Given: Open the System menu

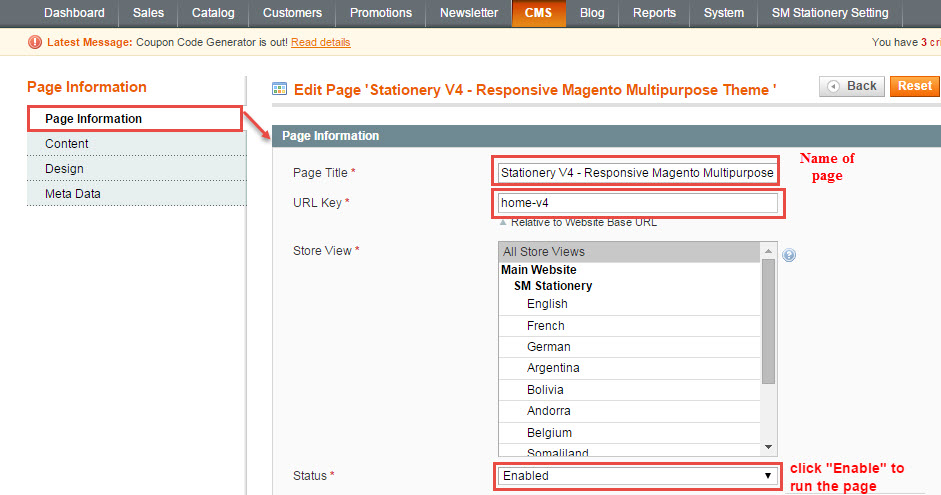Looking at the screenshot, I should (x=724, y=13).
